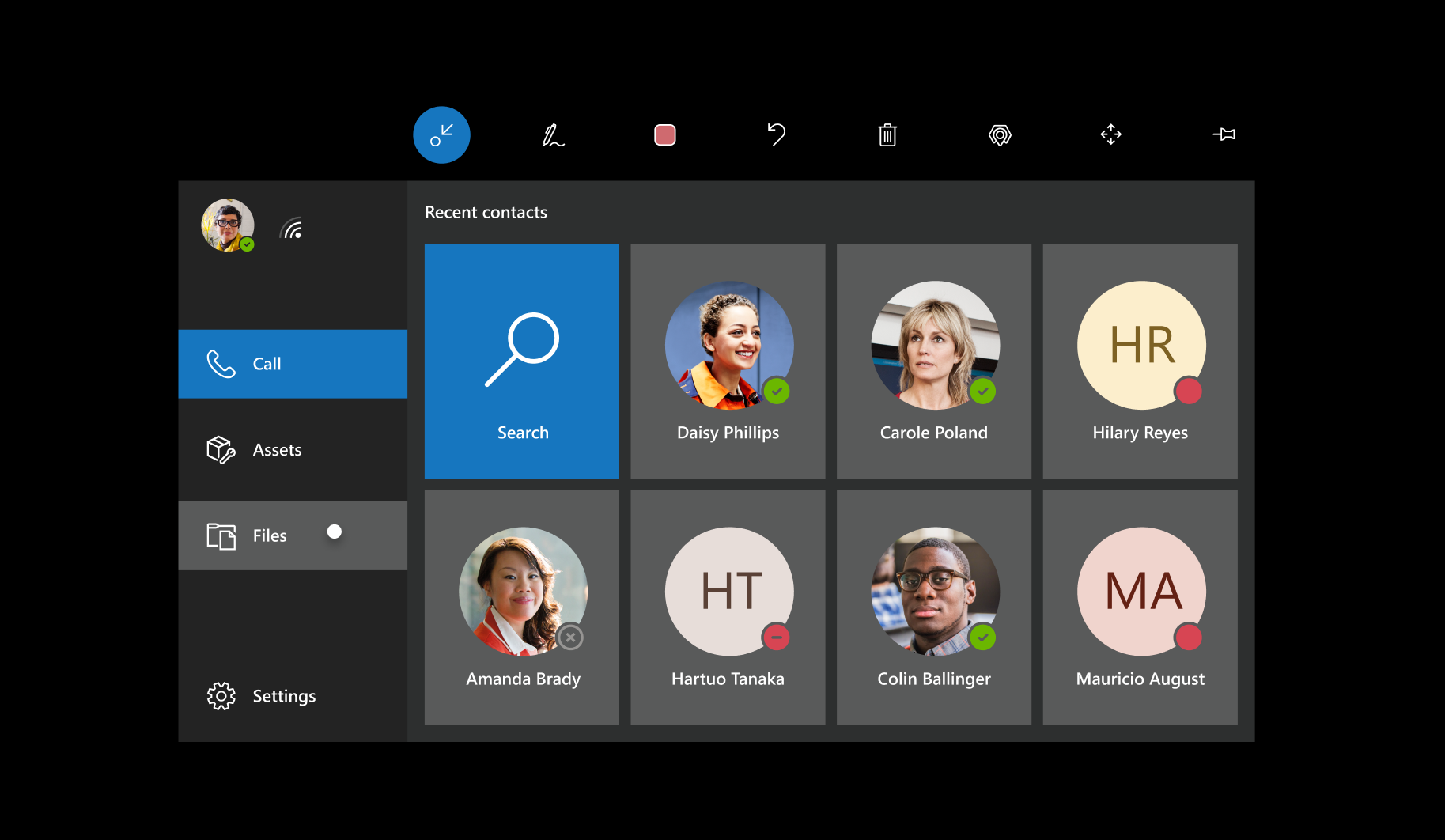Clear the canvas with the trash icon
This screenshot has width=1445, height=840.
887,134
